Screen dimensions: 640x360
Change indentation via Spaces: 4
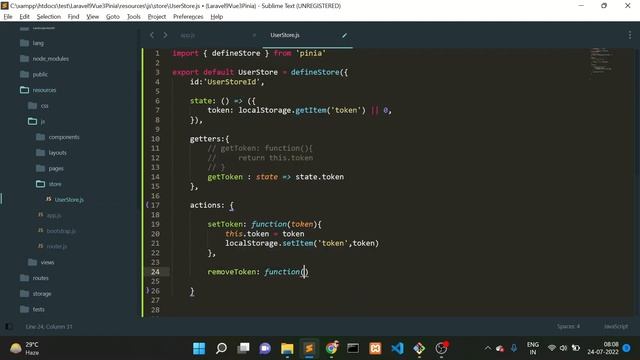(568, 327)
